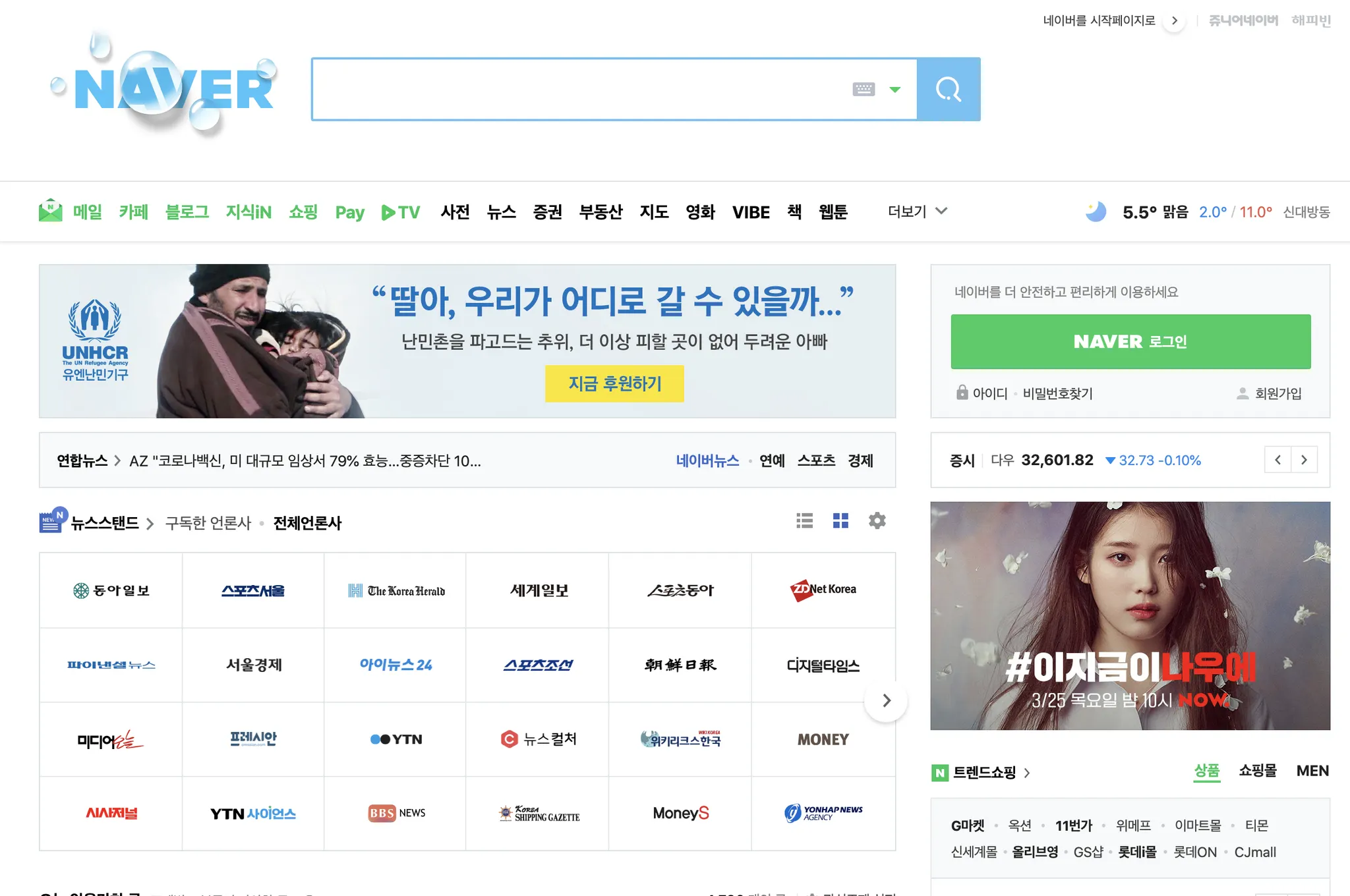The width and height of the screenshot is (1350, 896).
Task: Open the IU promotional banner image
Action: [1130, 615]
